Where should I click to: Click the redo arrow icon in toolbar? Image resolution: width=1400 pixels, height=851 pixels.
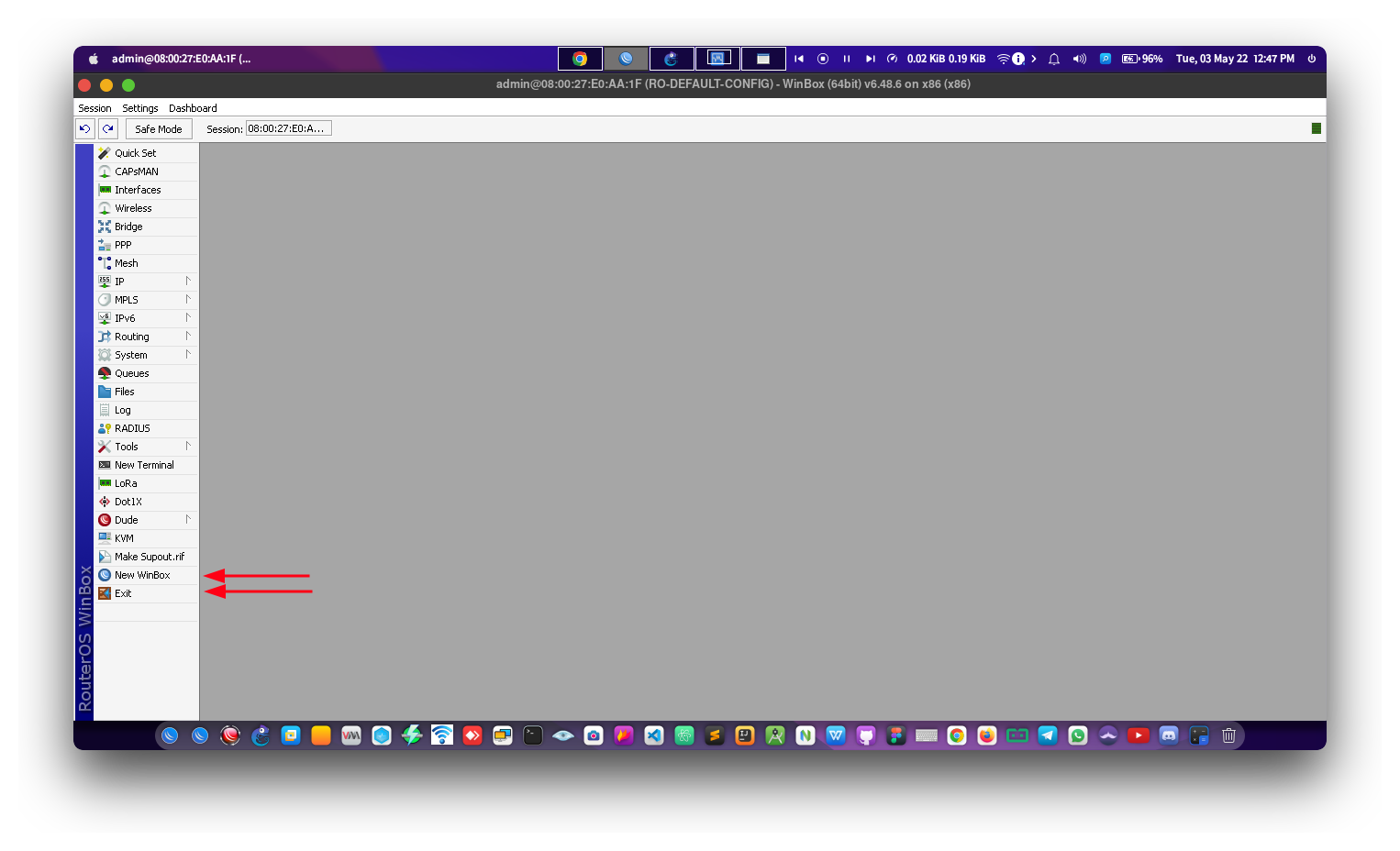pyautogui.click(x=108, y=129)
